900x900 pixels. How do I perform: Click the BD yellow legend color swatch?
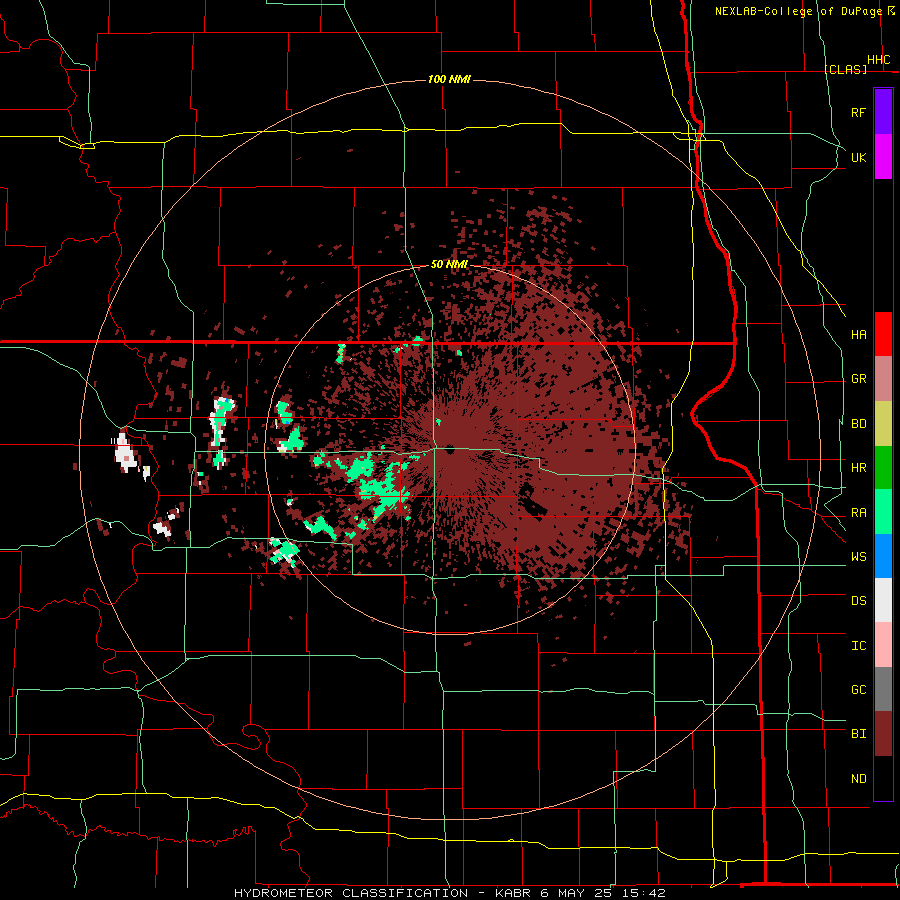click(x=883, y=424)
